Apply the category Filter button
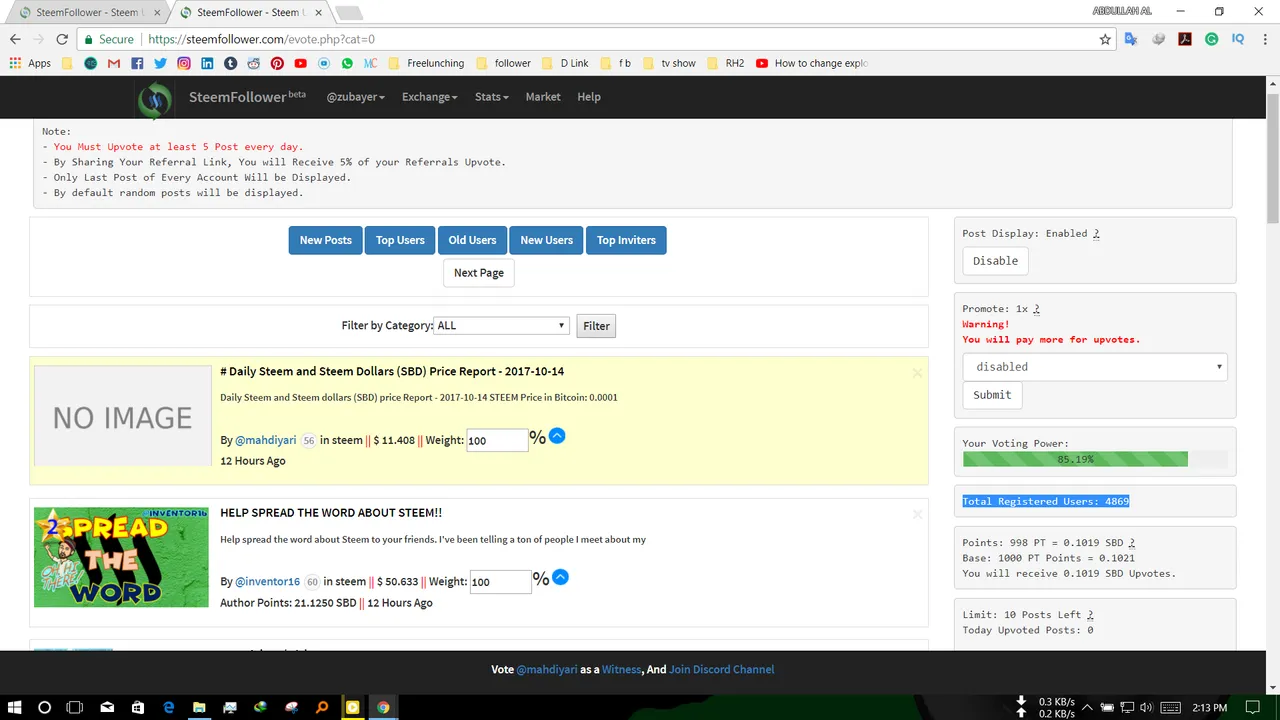Viewport: 1280px width, 720px height. coord(596,326)
